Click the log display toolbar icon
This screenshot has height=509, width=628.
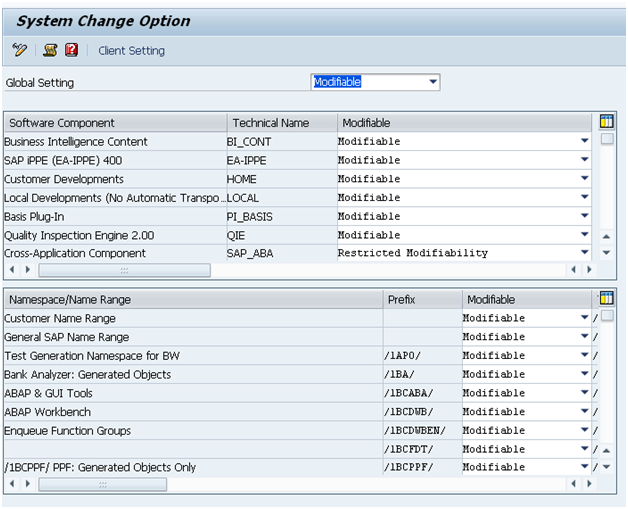[50, 50]
